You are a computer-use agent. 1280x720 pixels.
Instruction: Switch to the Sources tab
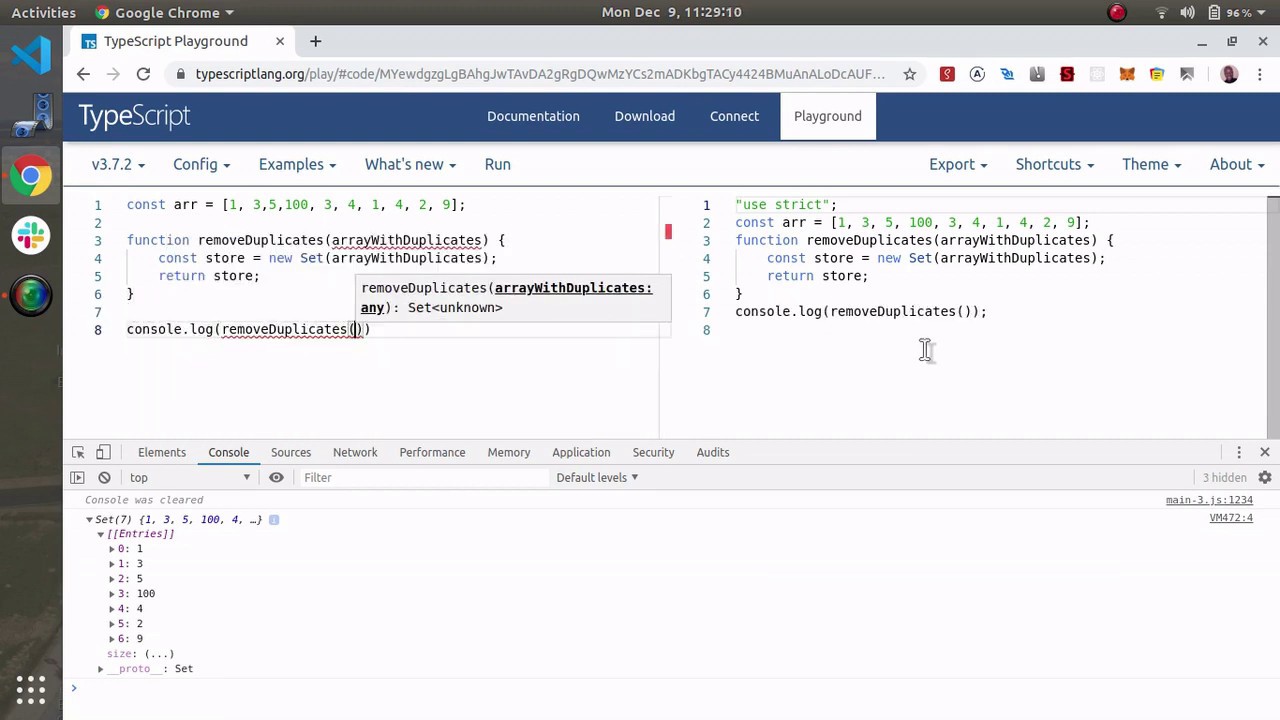(x=291, y=452)
